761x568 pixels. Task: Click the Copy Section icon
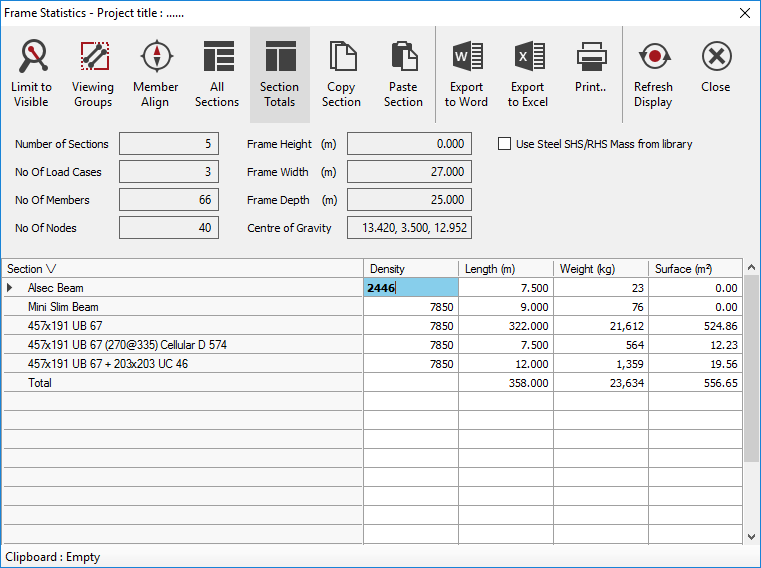341,70
